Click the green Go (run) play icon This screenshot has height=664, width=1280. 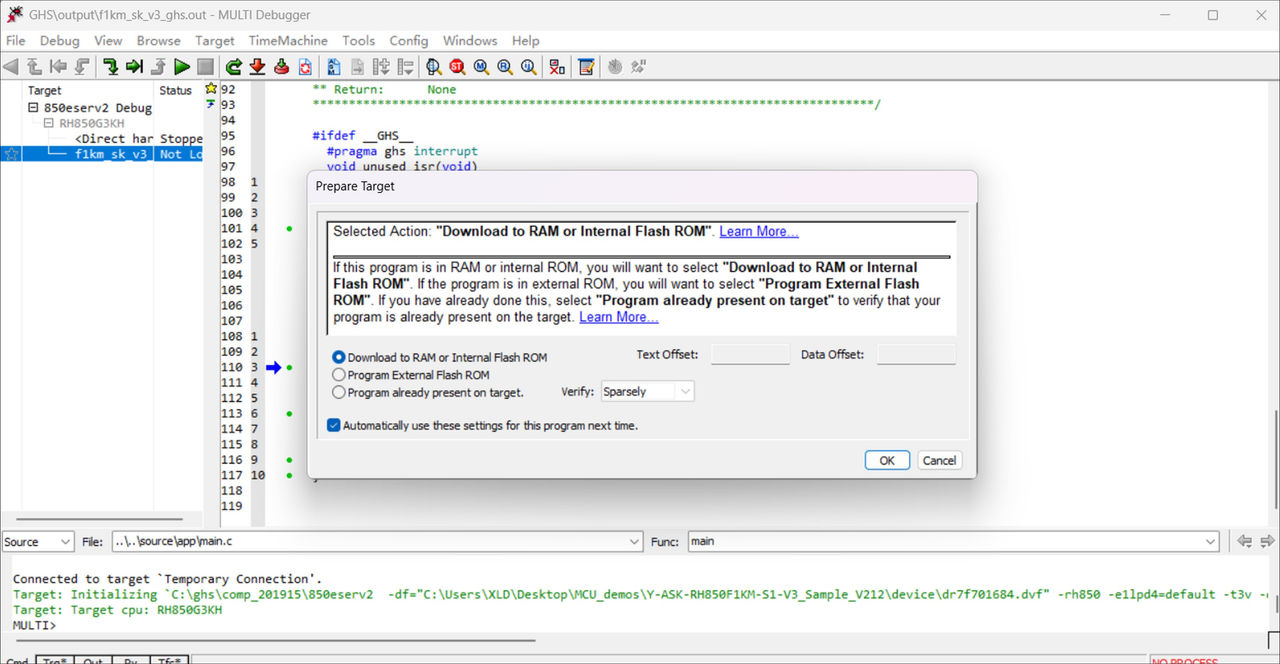[182, 67]
